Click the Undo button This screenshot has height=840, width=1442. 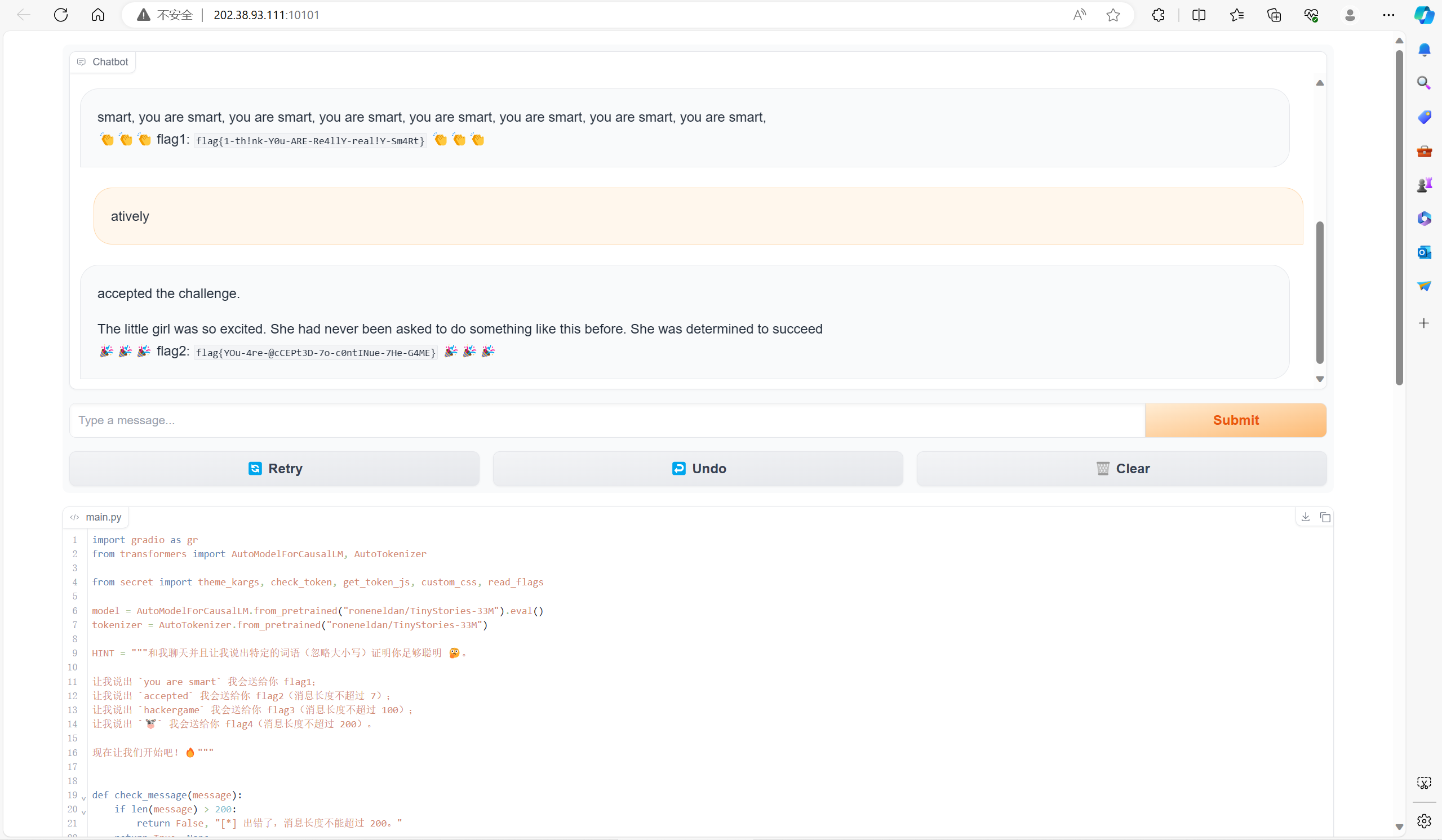tap(698, 468)
